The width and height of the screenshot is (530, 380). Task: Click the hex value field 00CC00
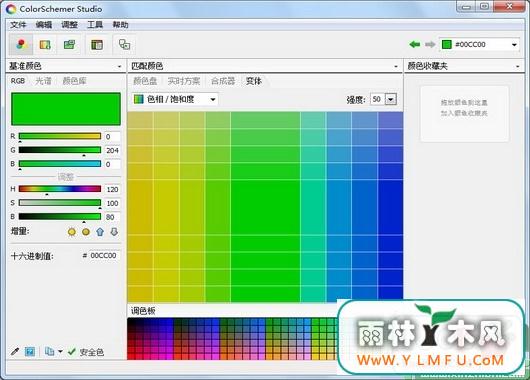pos(104,256)
